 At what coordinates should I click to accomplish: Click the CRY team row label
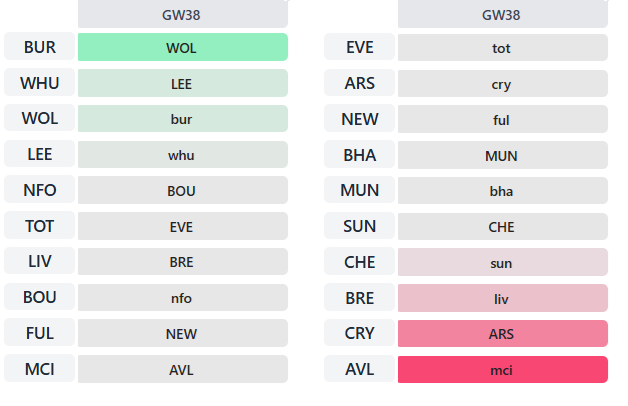coord(359,333)
